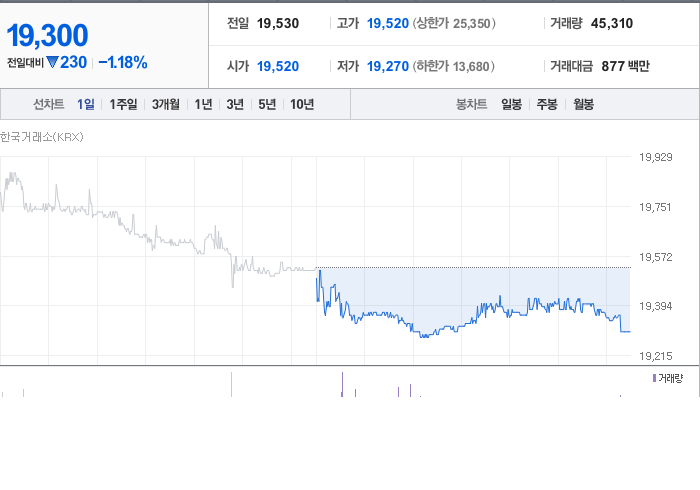Display the 10년 line chart
The width and height of the screenshot is (700, 490).
point(302,104)
